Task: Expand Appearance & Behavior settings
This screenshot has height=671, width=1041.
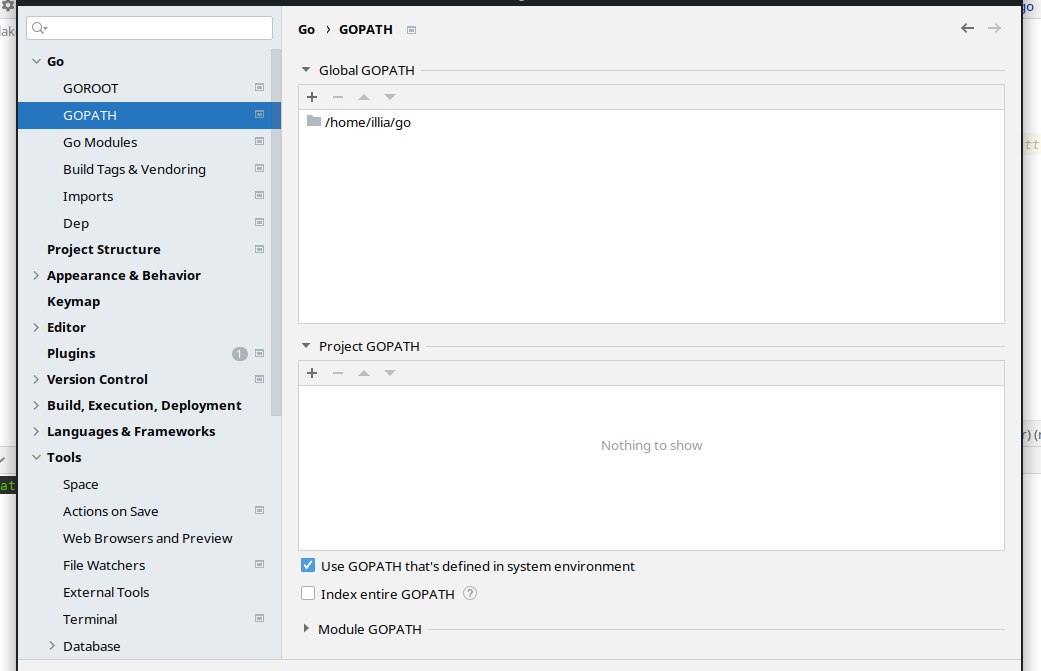Action: click(37, 275)
